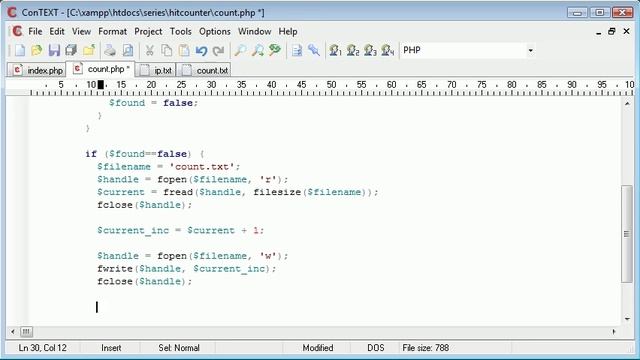The height and width of the screenshot is (360, 640).
Task: Click the horizontal scrollbar thumb
Action: pyautogui.click(x=26, y=331)
